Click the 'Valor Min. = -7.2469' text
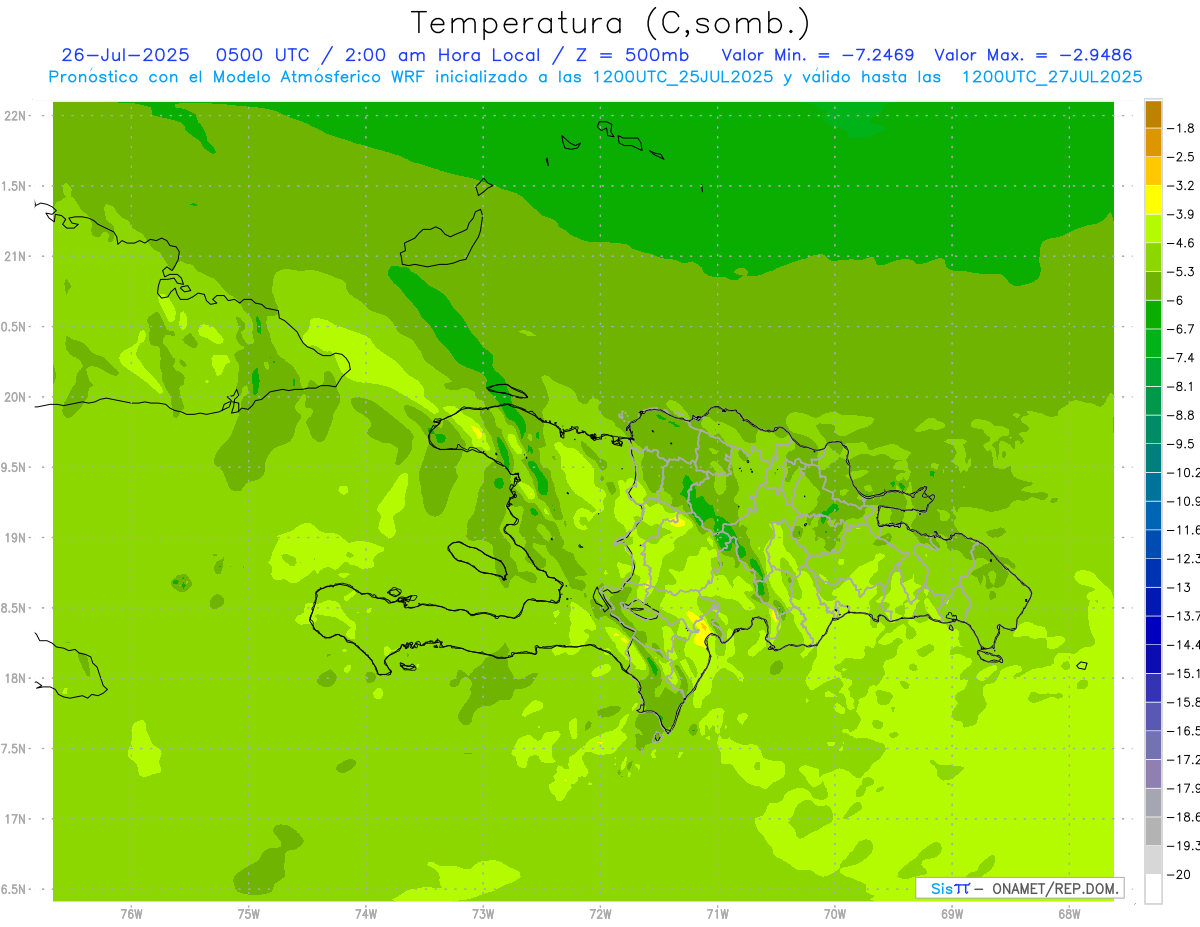This screenshot has height=927, width=1200. point(818,56)
